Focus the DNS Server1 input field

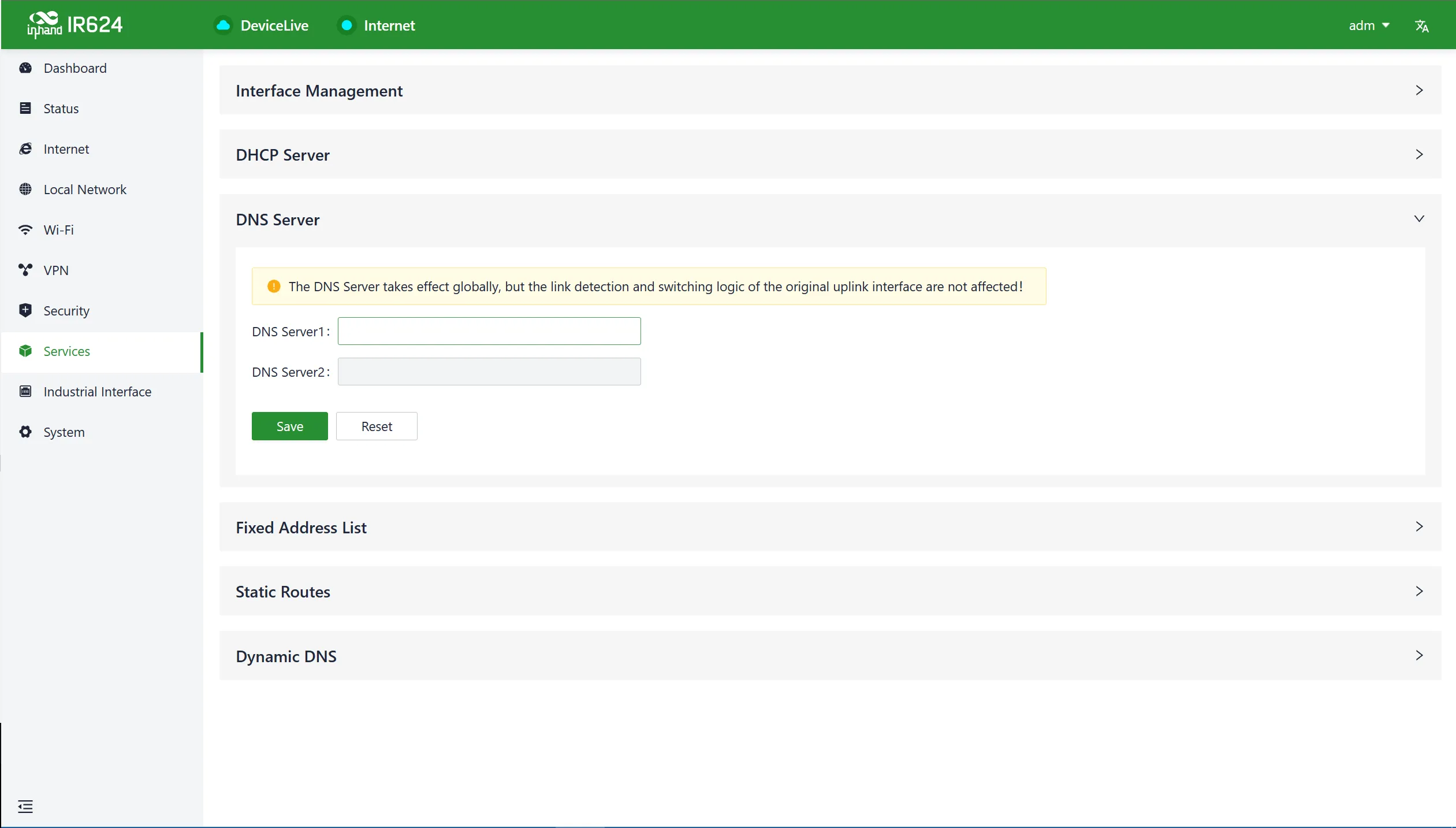[x=489, y=331]
